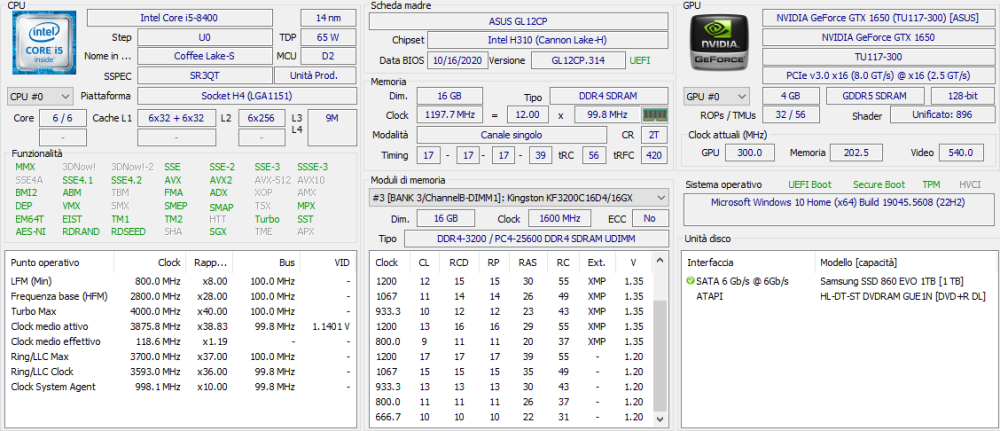Click the 2T command rate field
This screenshot has height=431, width=1000.
click(x=654, y=135)
